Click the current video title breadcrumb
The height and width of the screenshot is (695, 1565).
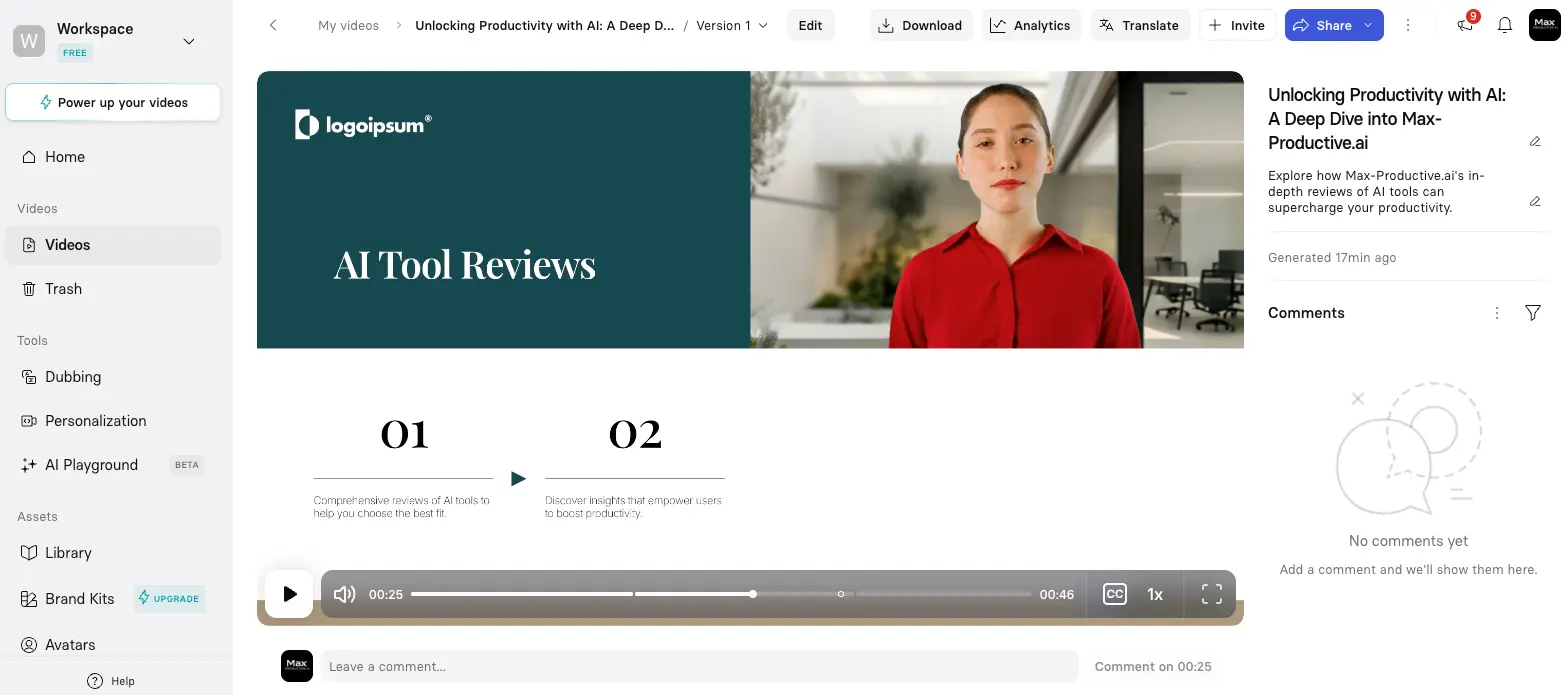[545, 25]
